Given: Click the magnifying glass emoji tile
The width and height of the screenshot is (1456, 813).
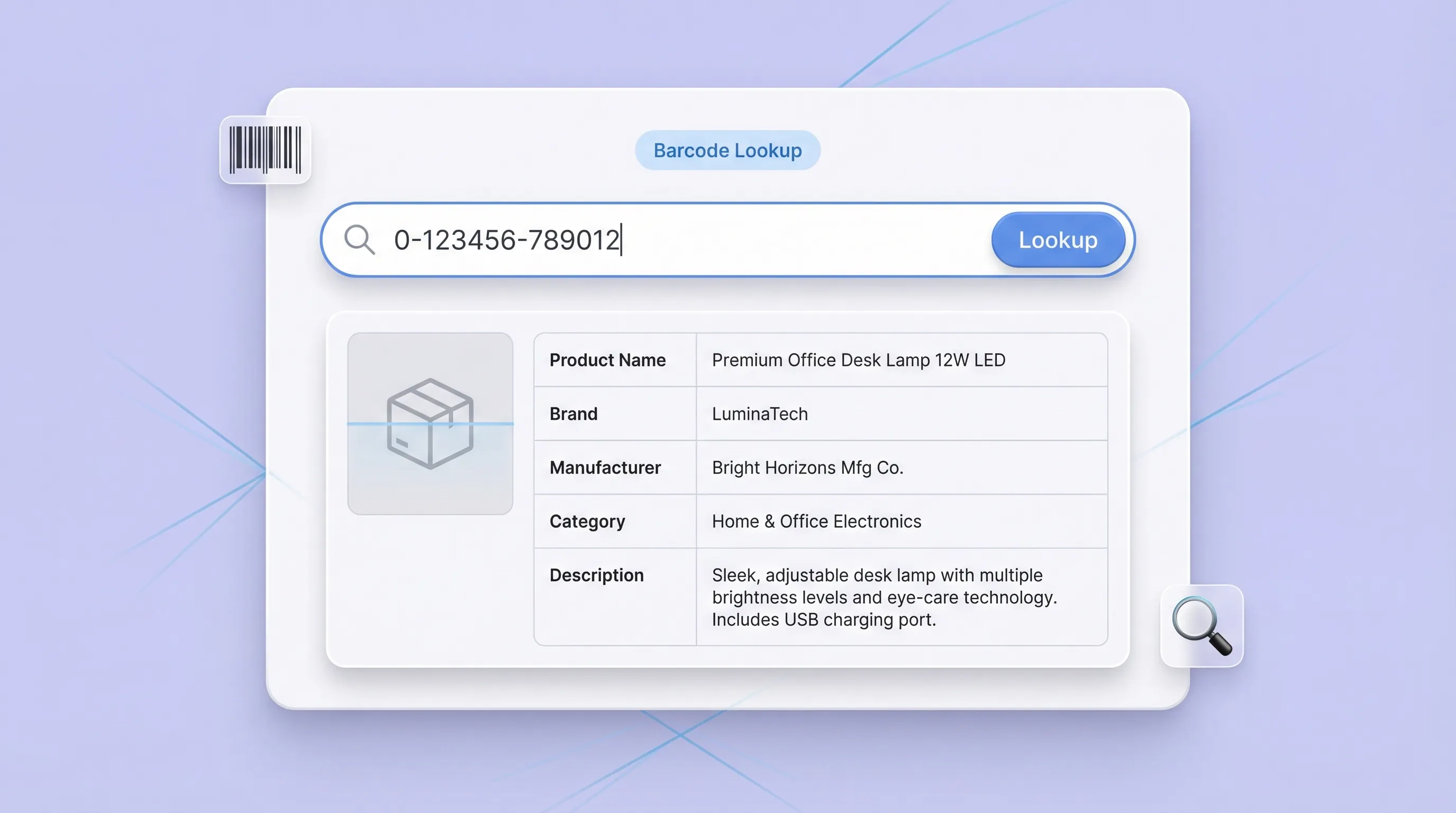Looking at the screenshot, I should pyautogui.click(x=1202, y=626).
